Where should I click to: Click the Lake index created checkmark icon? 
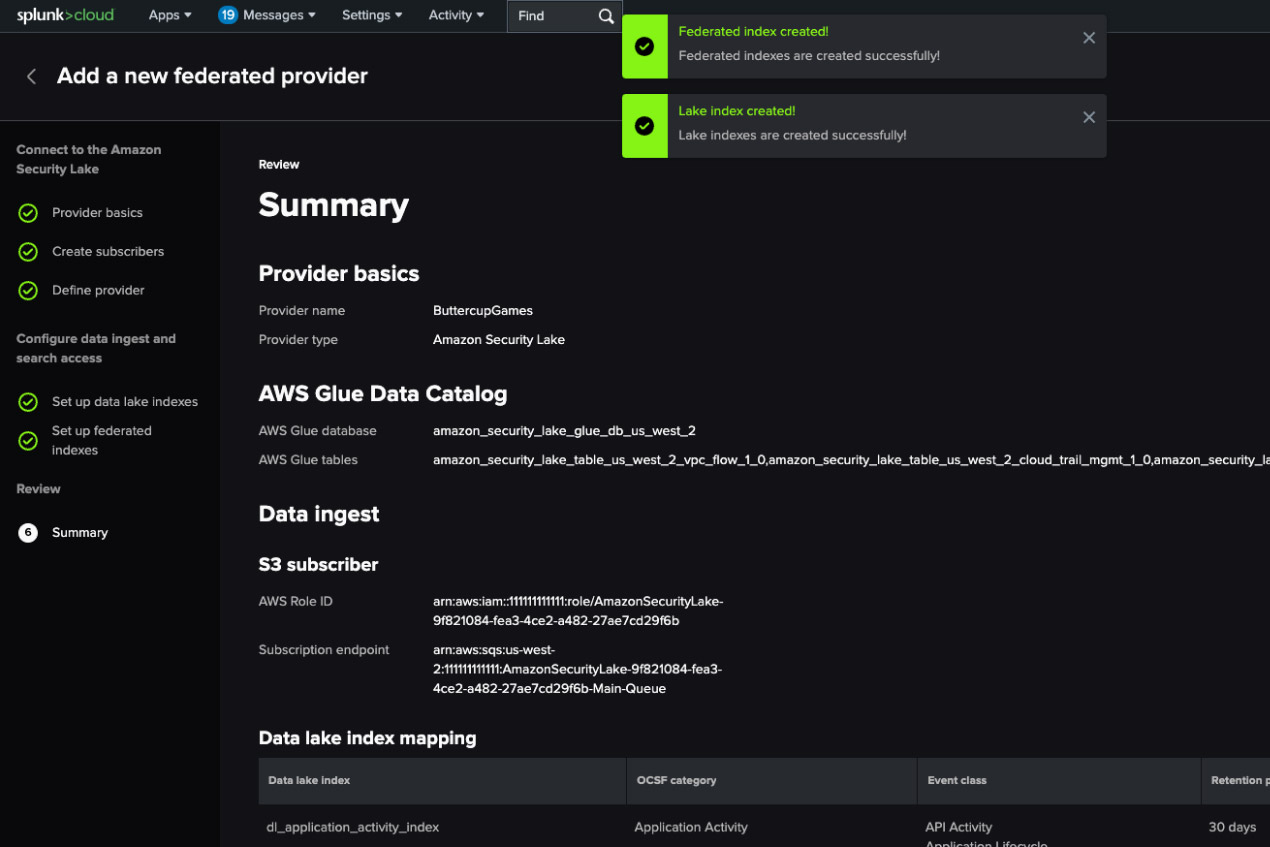pos(645,126)
